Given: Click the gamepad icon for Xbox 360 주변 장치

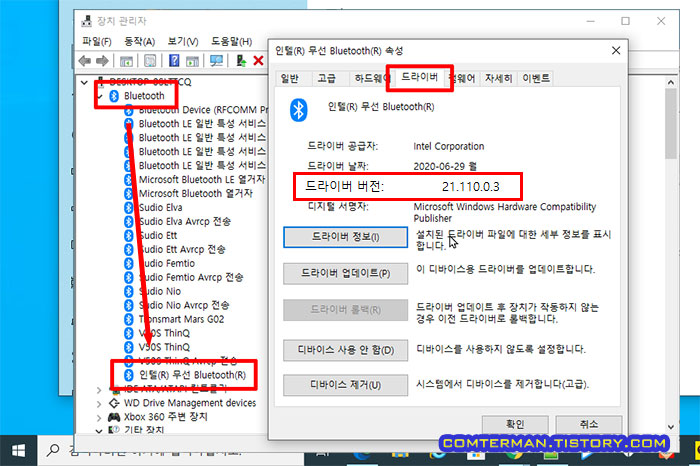Looking at the screenshot, I should 114,417.
